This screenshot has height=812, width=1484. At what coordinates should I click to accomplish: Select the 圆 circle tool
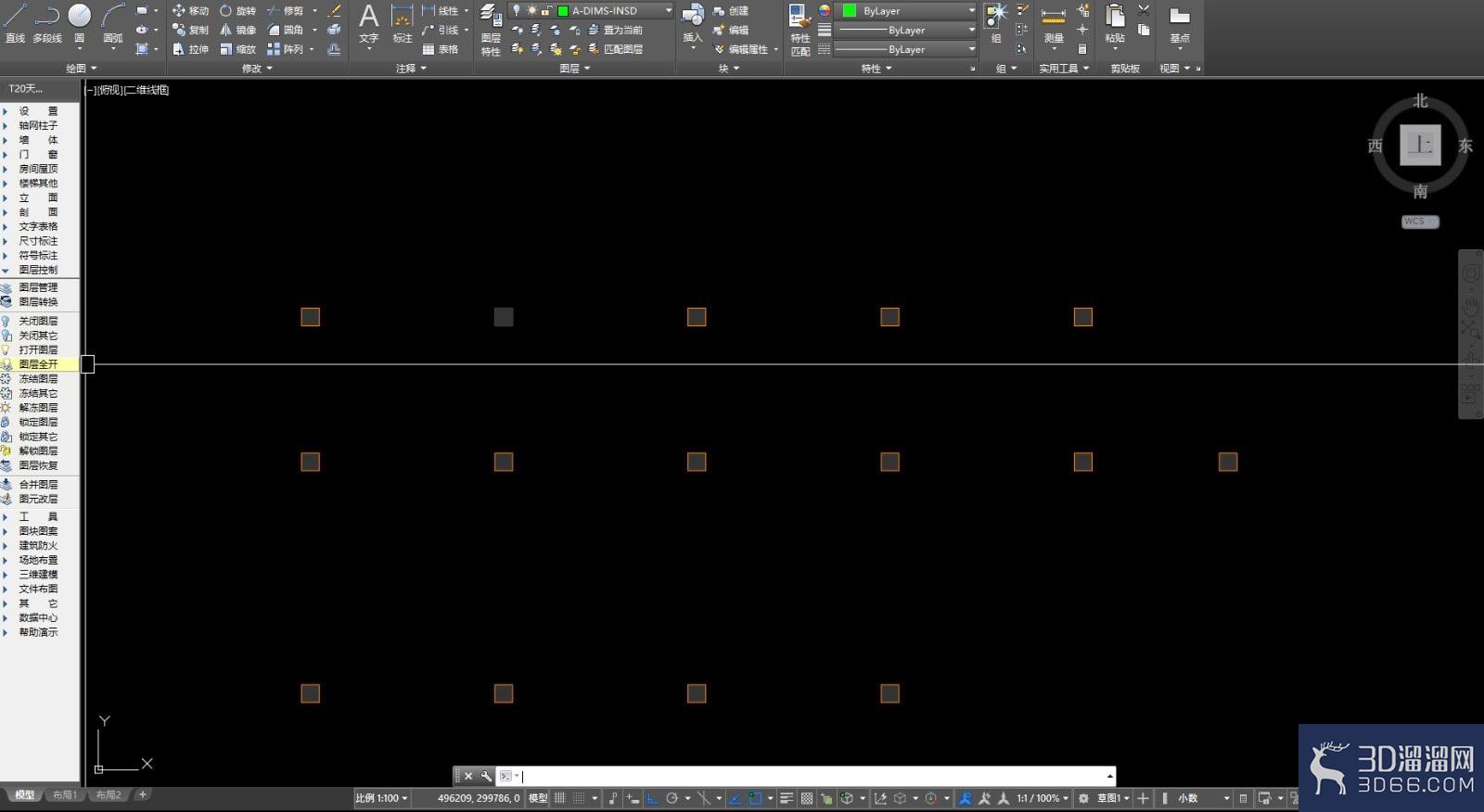(x=80, y=23)
